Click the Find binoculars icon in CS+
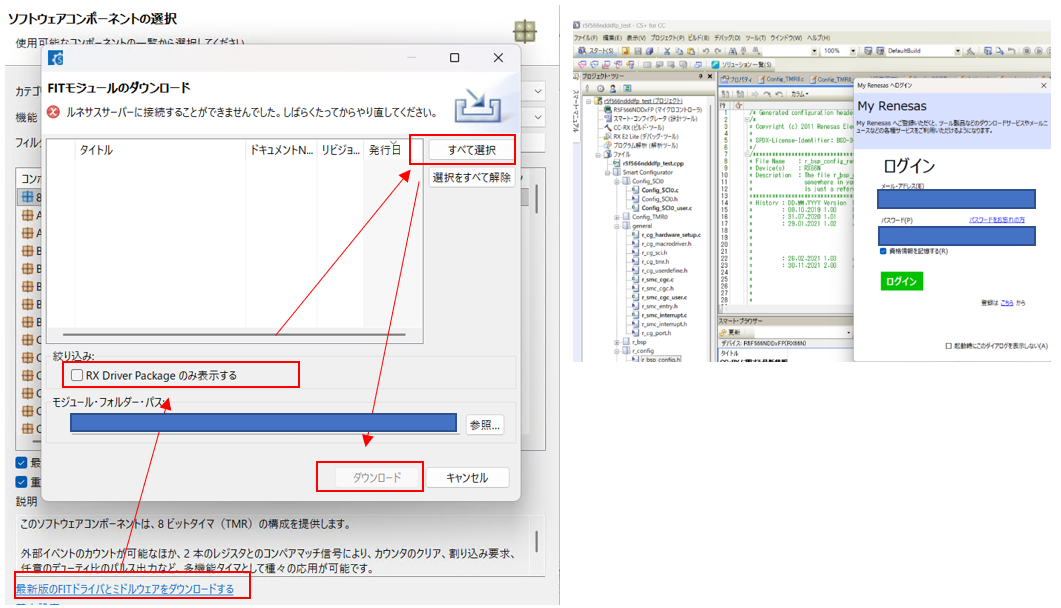The height and width of the screenshot is (608, 1061). pos(733,51)
